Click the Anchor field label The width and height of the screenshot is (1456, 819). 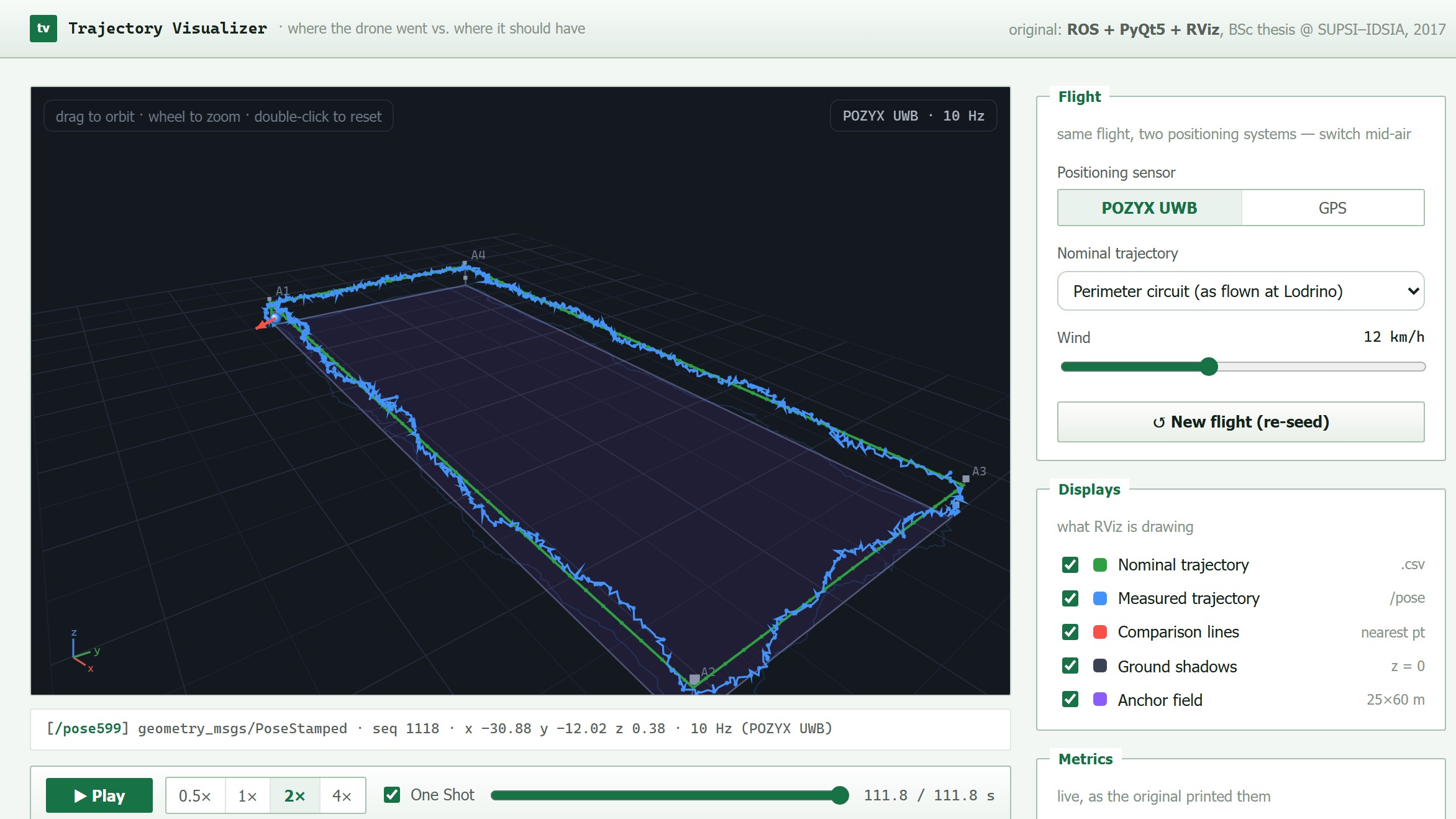pyautogui.click(x=1160, y=700)
